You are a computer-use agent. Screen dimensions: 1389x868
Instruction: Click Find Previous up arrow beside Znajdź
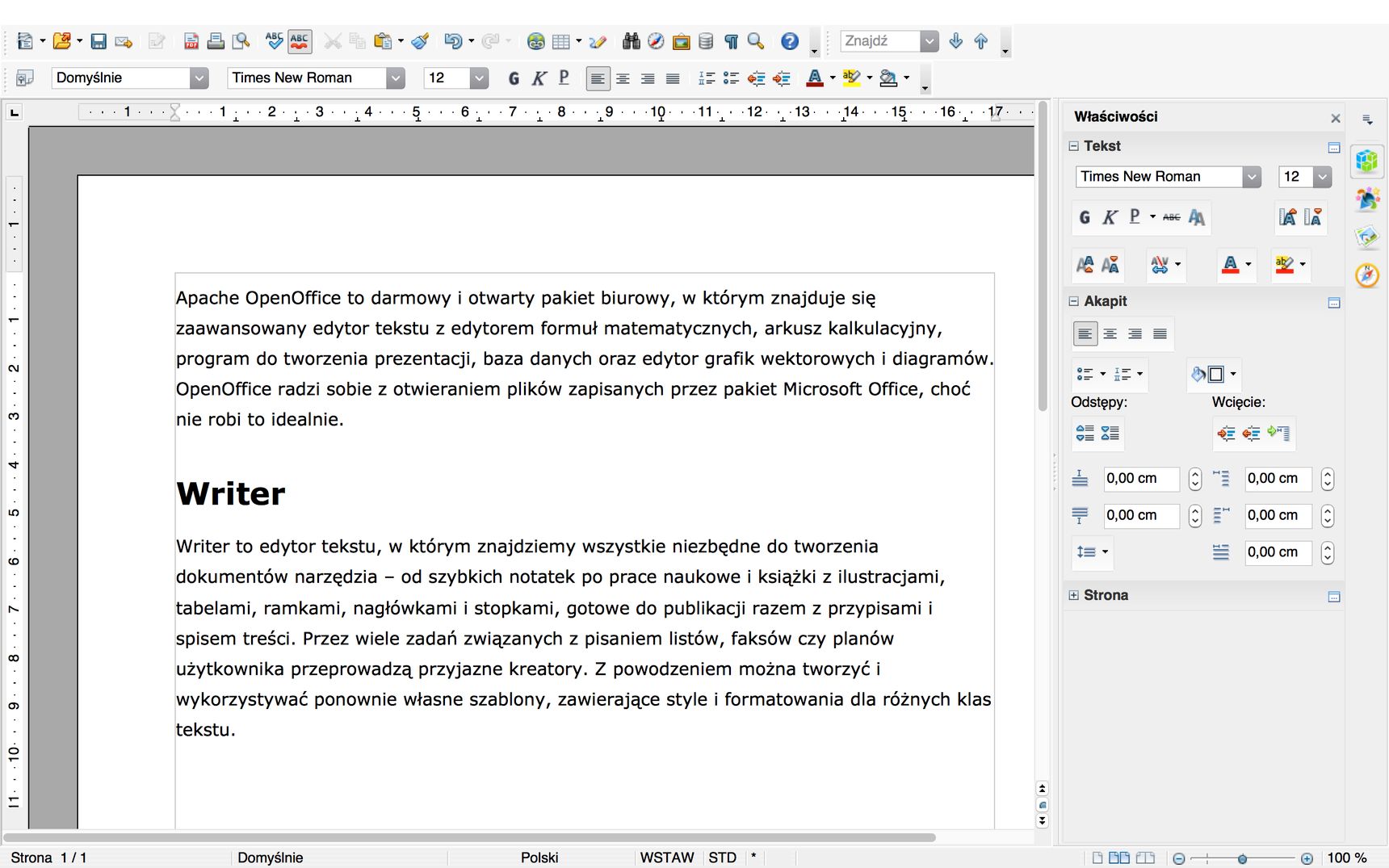point(981,41)
